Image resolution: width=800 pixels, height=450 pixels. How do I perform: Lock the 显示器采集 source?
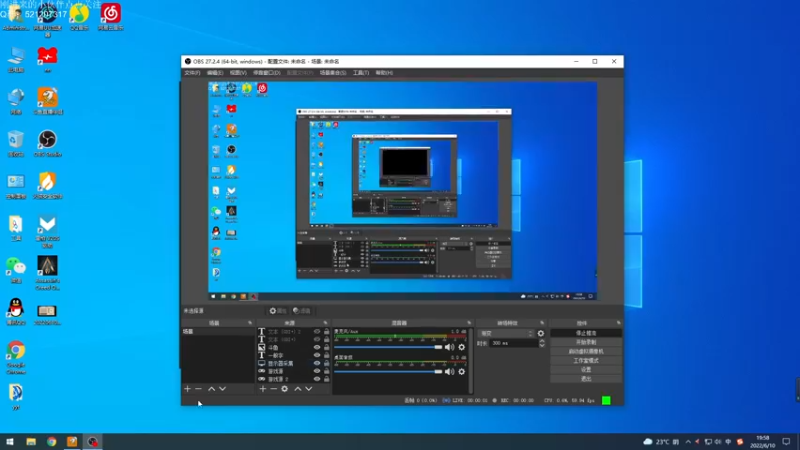[327, 363]
